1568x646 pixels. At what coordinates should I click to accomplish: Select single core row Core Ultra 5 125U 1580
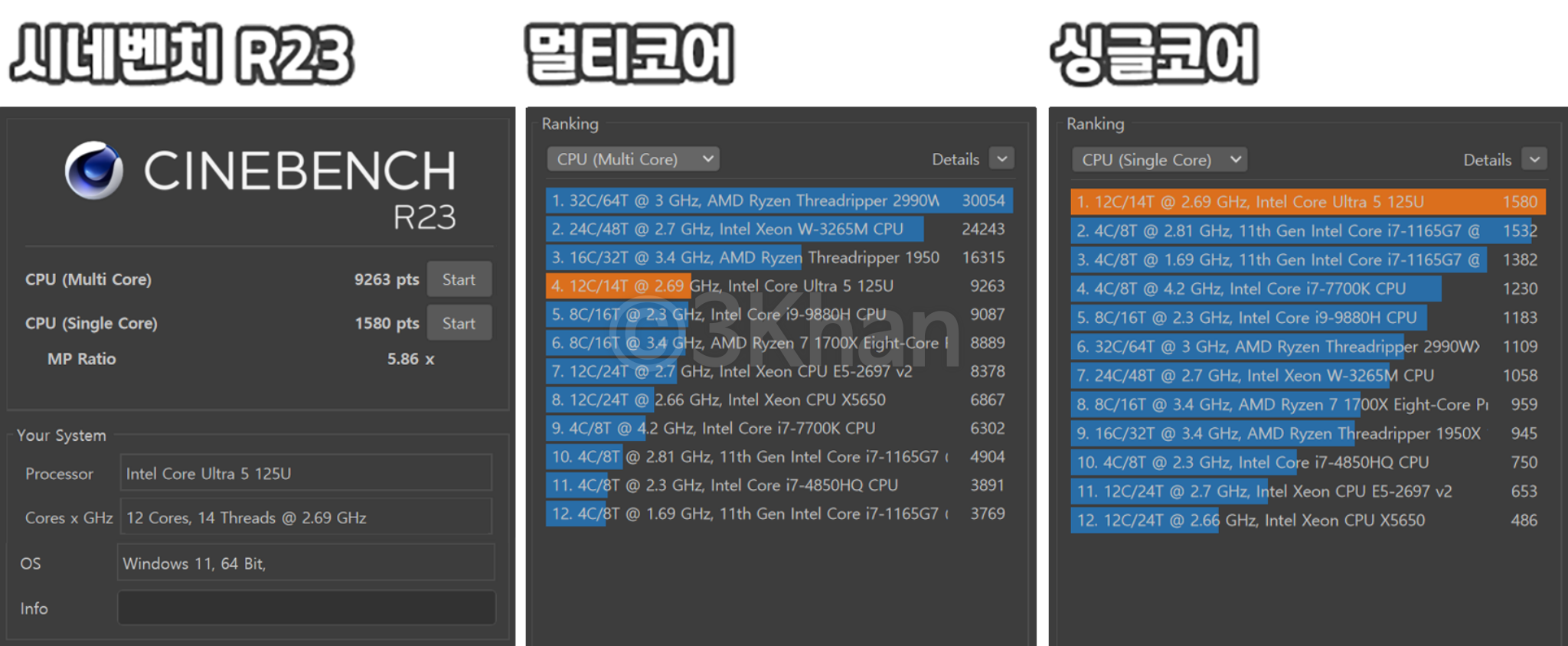point(1308,201)
